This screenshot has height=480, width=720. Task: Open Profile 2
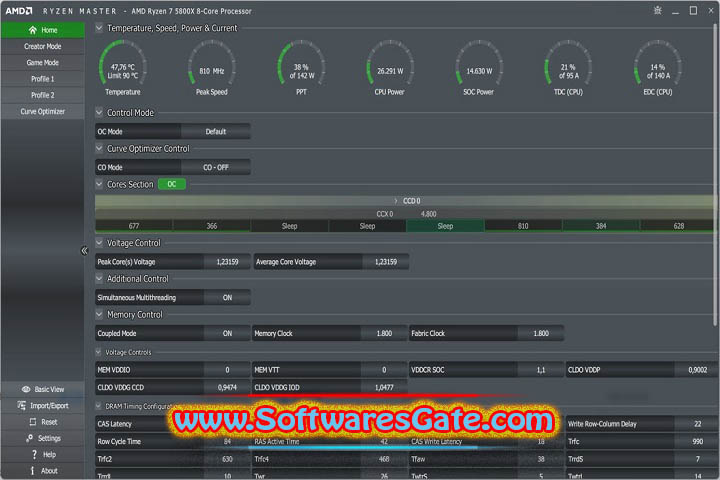pyautogui.click(x=43, y=95)
